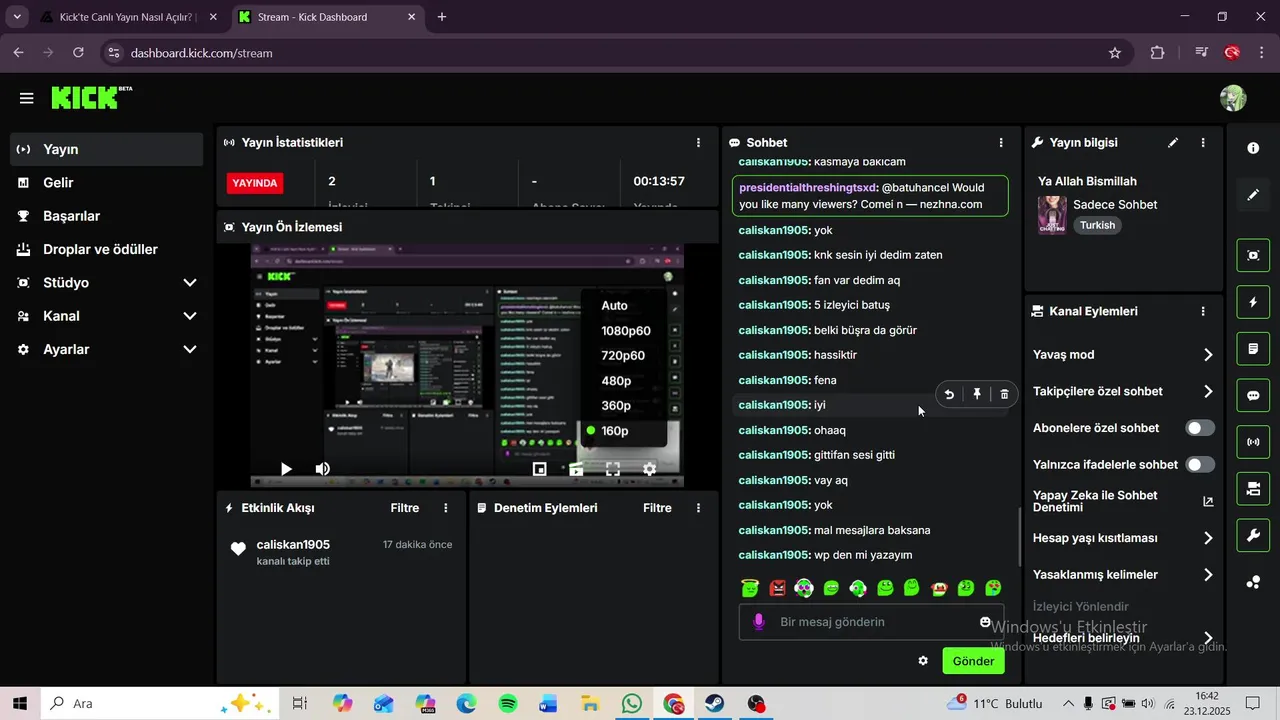This screenshot has width=1280, height=720.
Task: Mute the stream preview volume
Action: coord(323,469)
